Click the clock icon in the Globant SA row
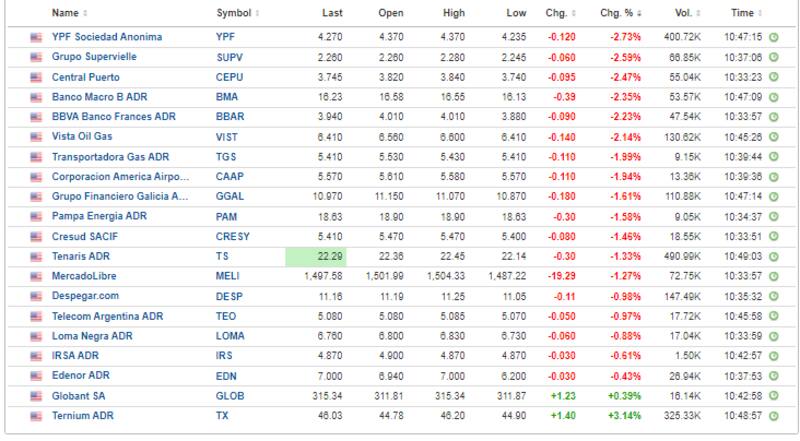Screen dimensions: 800x441 pyautogui.click(x=774, y=395)
